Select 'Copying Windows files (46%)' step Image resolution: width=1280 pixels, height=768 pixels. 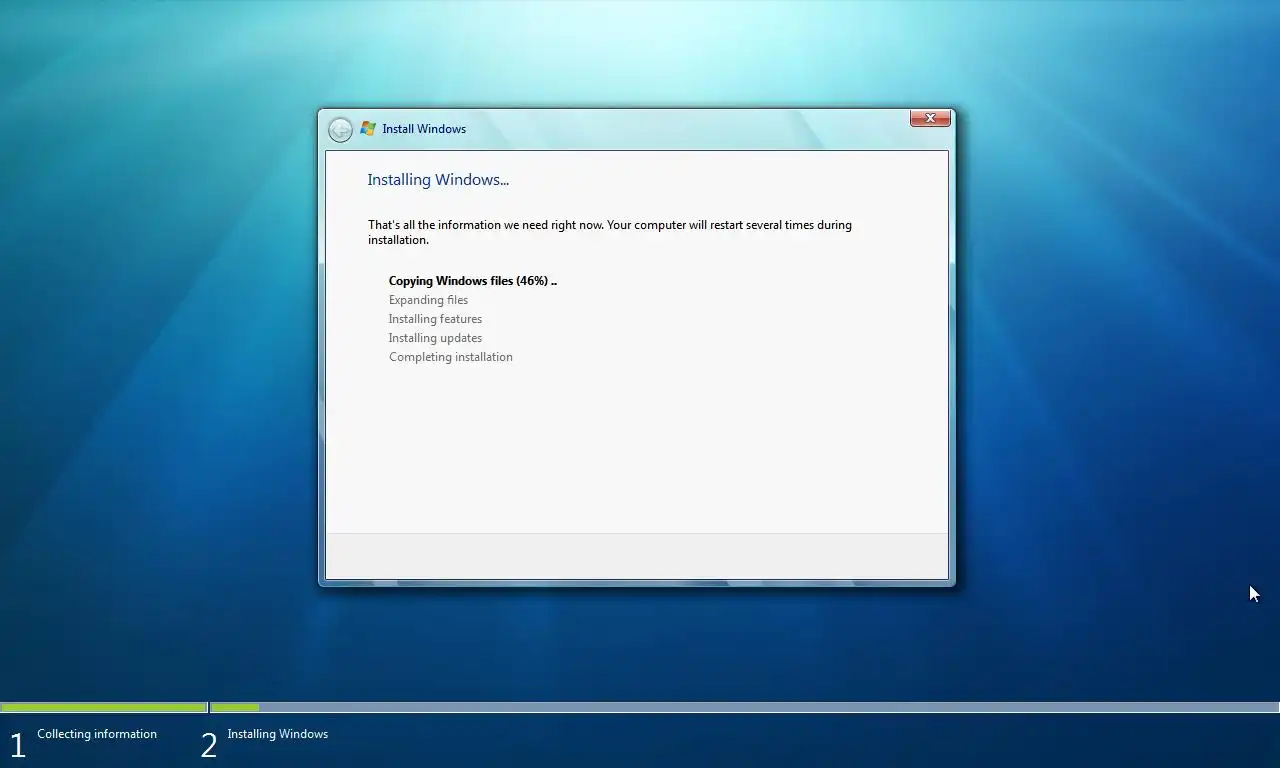click(473, 281)
